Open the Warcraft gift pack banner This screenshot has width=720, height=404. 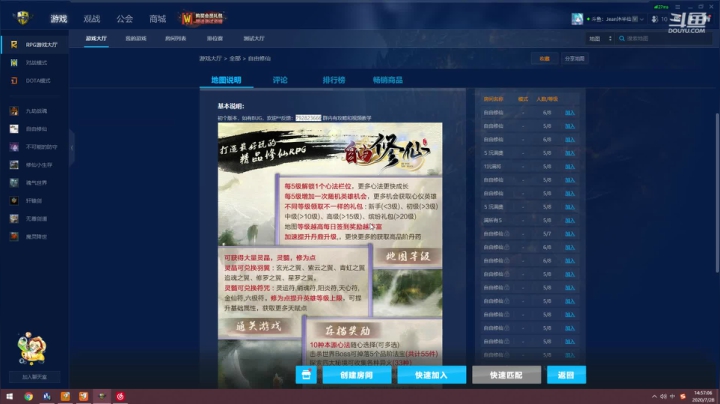[202, 18]
